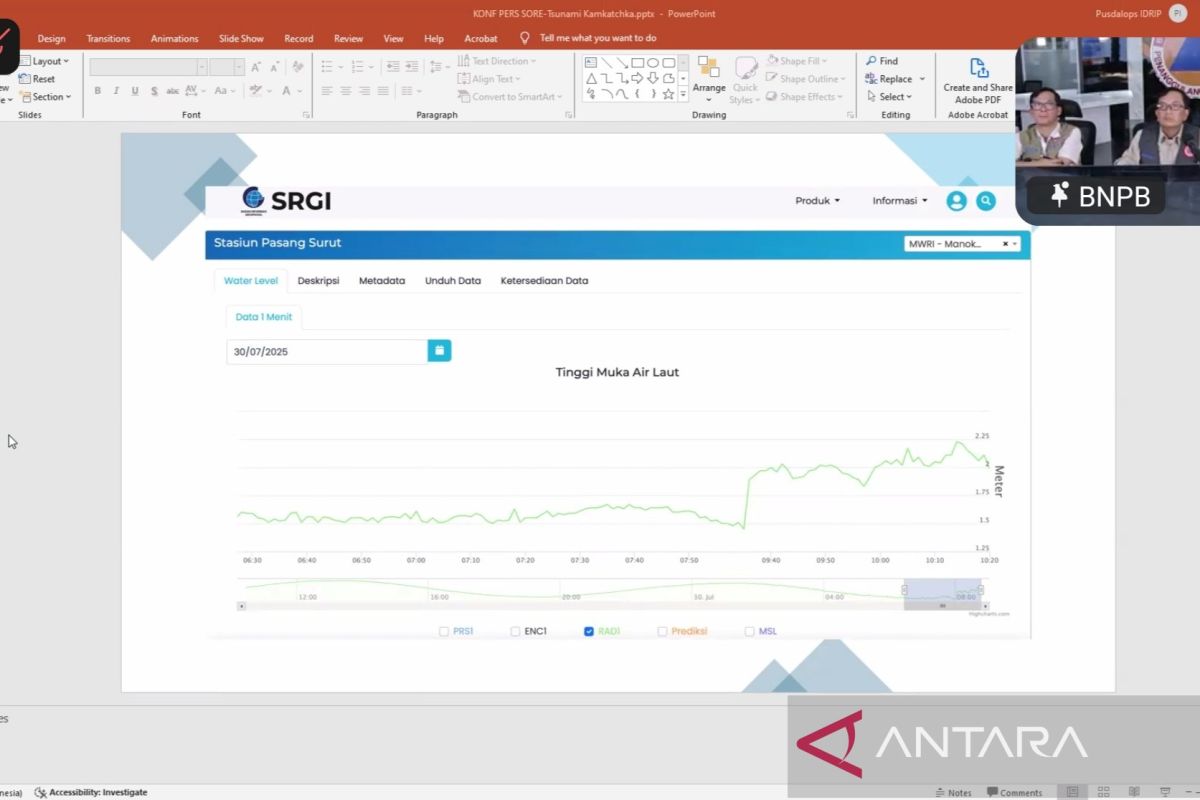Open the Animations ribbon tab
This screenshot has width=1200, height=800.
point(174,38)
